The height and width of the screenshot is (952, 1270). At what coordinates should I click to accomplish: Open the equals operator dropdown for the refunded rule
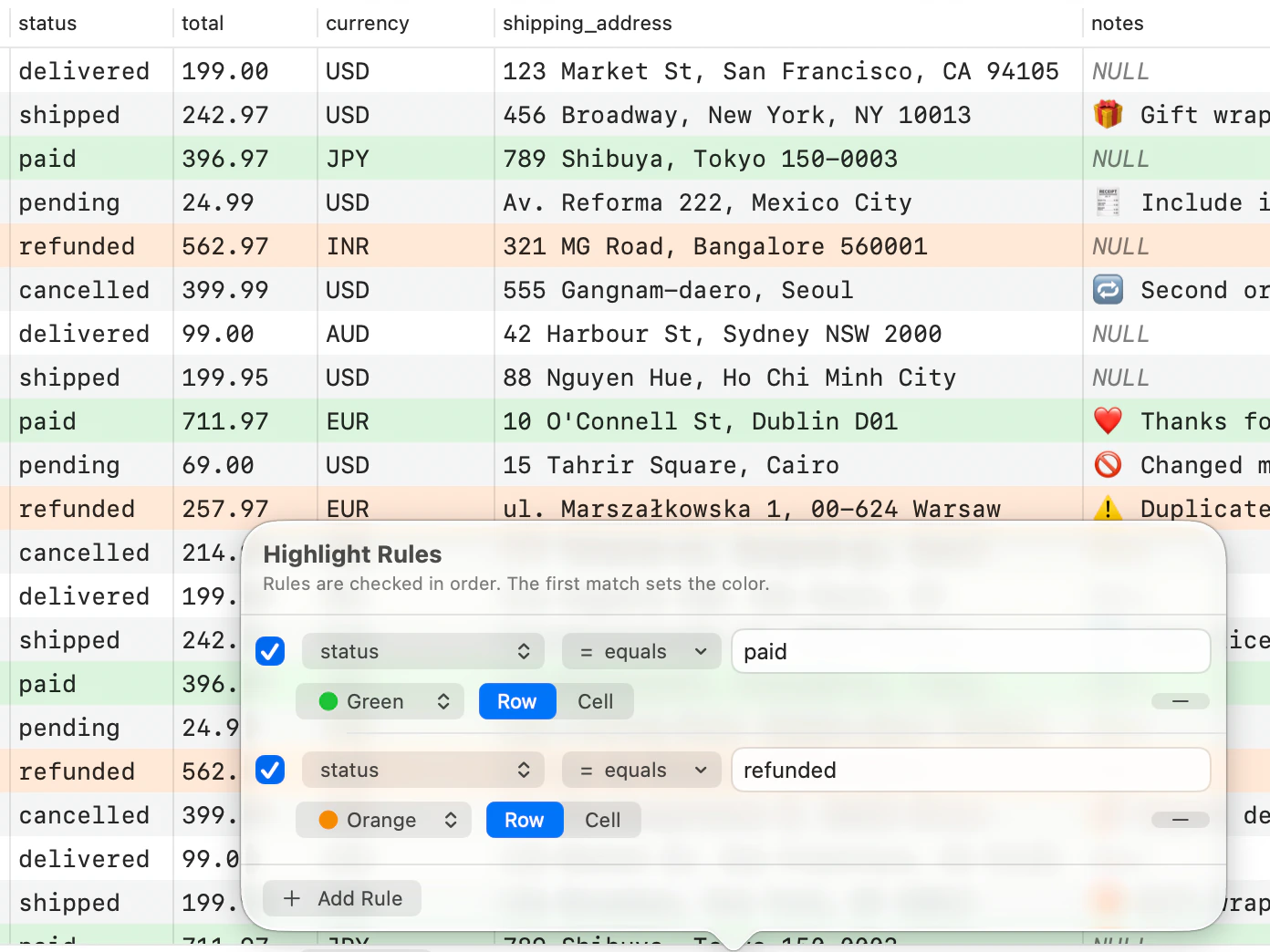[641, 770]
